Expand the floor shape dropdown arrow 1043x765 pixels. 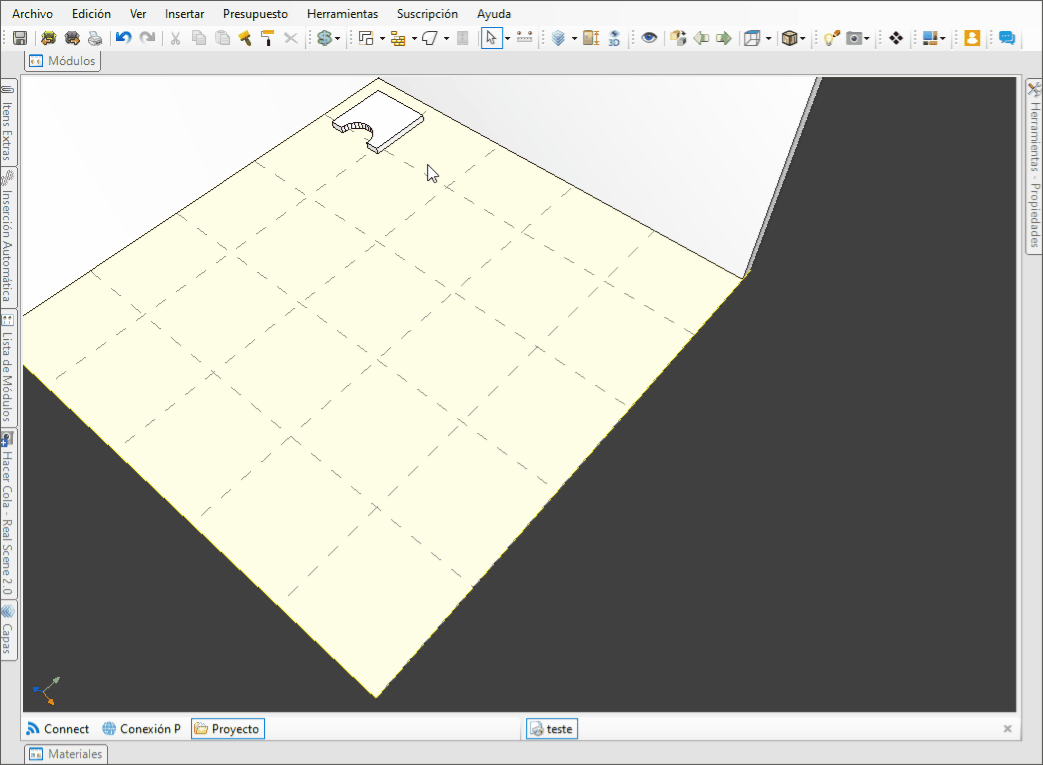click(446, 39)
